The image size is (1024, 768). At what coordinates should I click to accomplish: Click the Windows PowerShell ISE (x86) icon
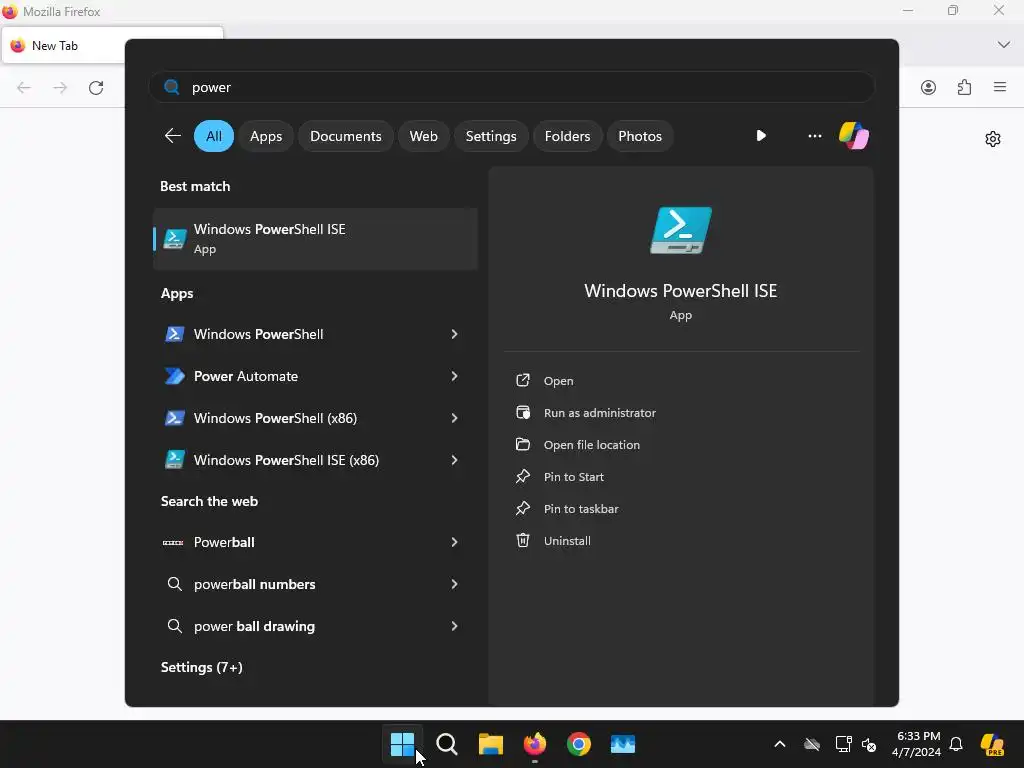[x=174, y=460]
